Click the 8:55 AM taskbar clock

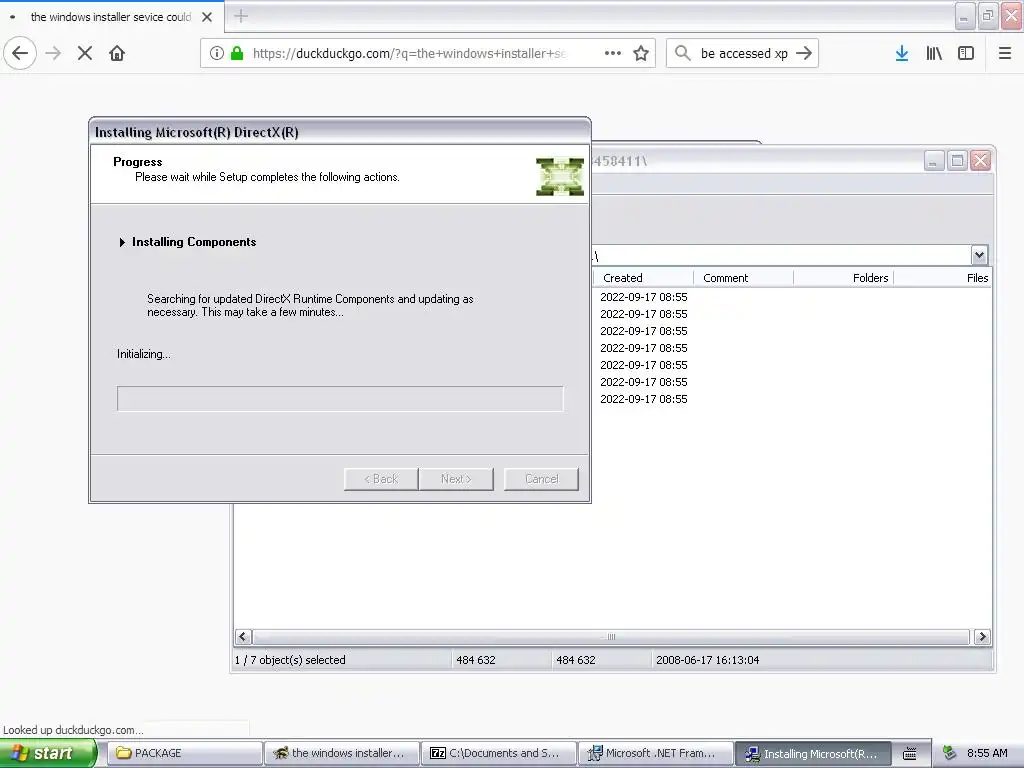[x=987, y=753]
